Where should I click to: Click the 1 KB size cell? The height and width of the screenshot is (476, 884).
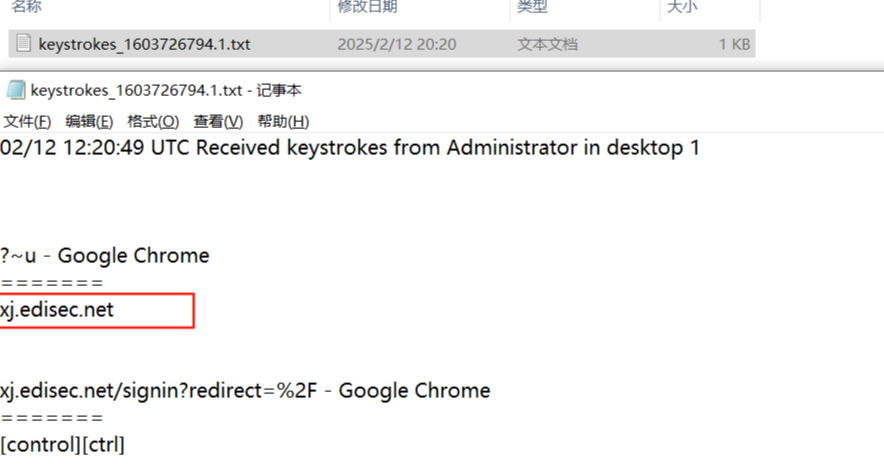coord(734,44)
